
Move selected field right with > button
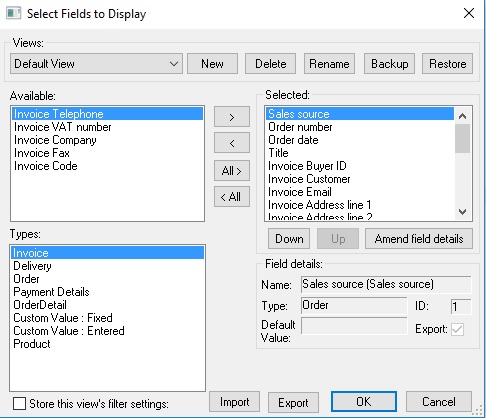coord(232,117)
